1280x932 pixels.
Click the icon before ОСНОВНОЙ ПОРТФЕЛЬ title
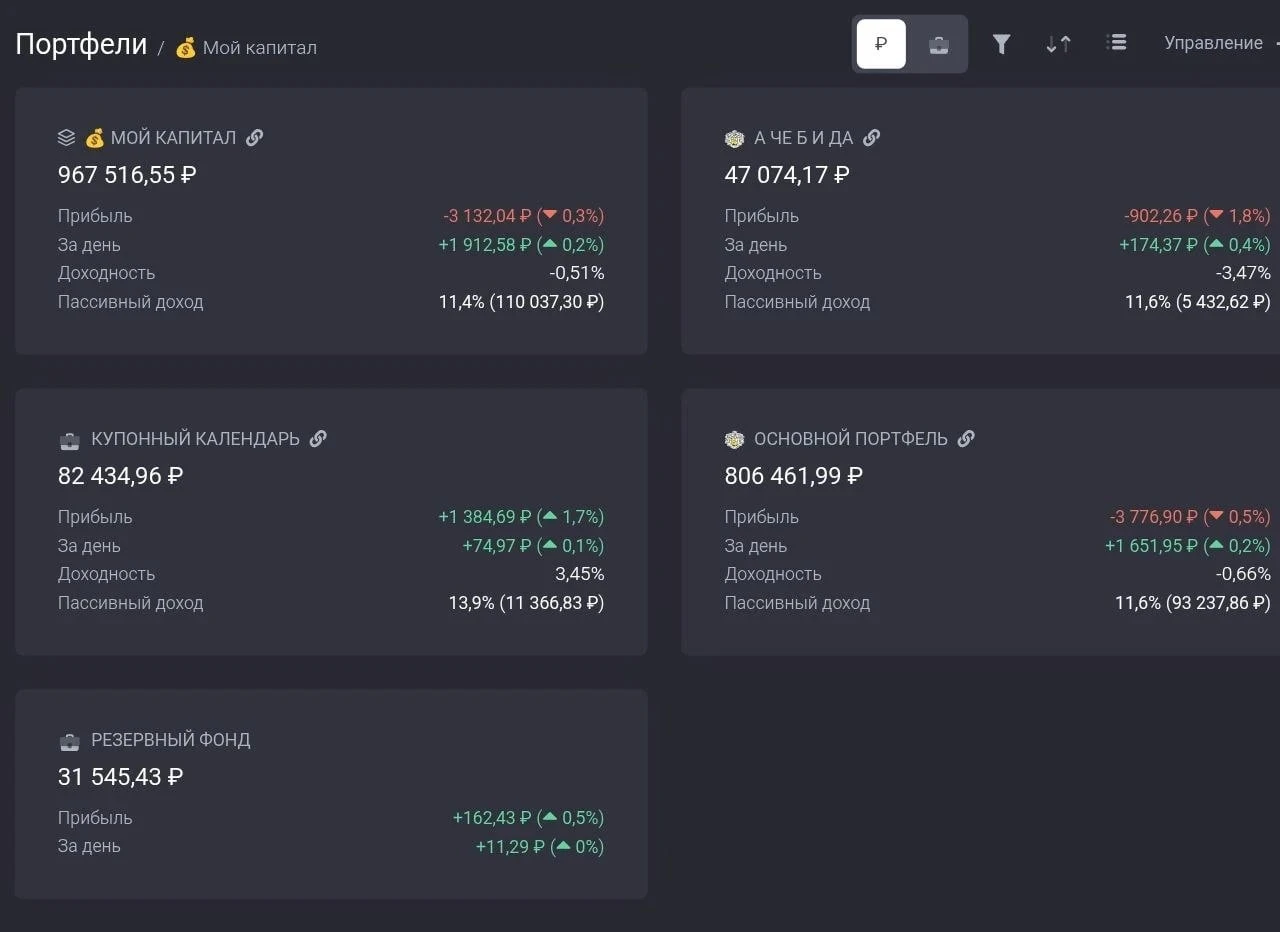[x=735, y=439]
